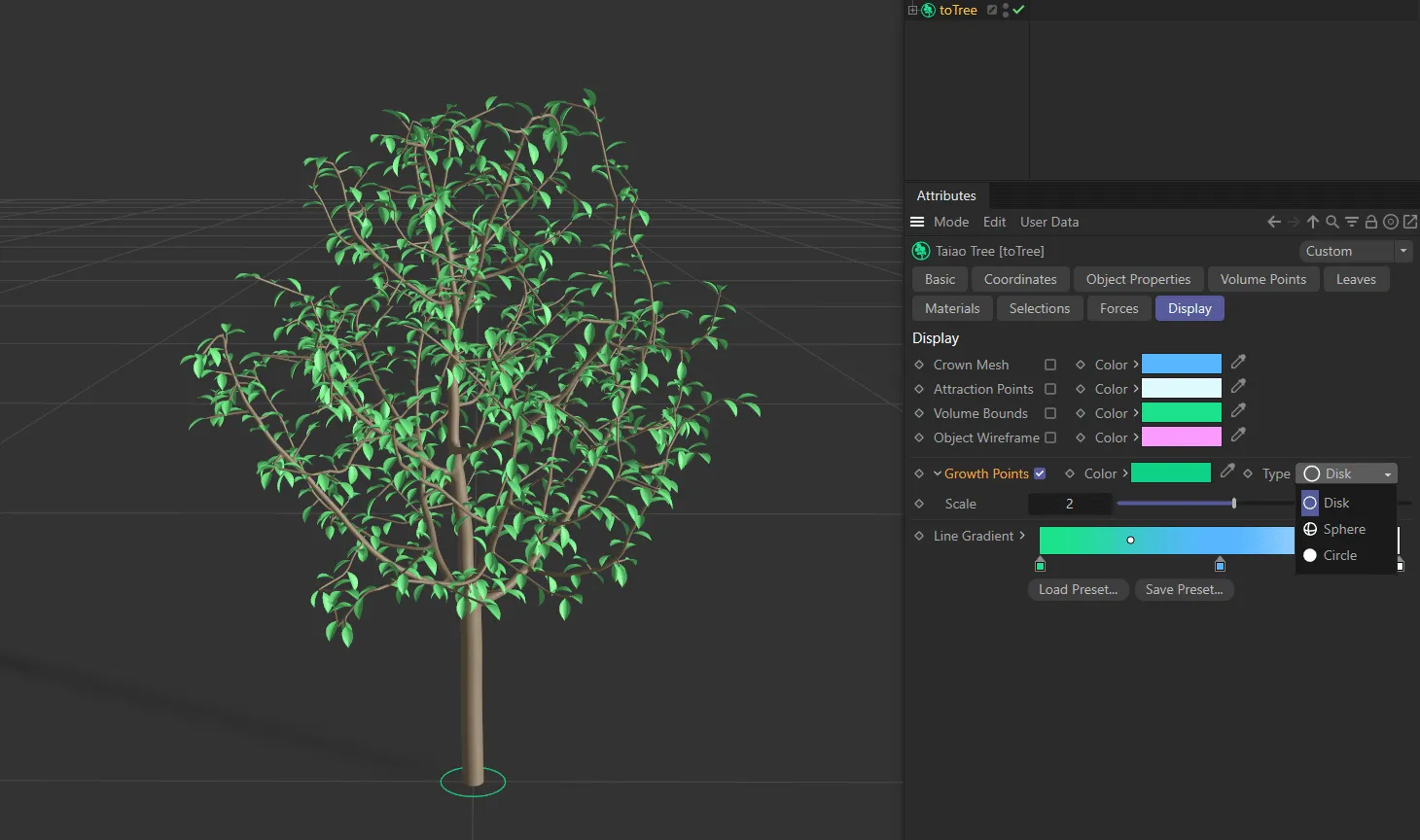Collapse the Growth Points section arrow

coord(937,473)
